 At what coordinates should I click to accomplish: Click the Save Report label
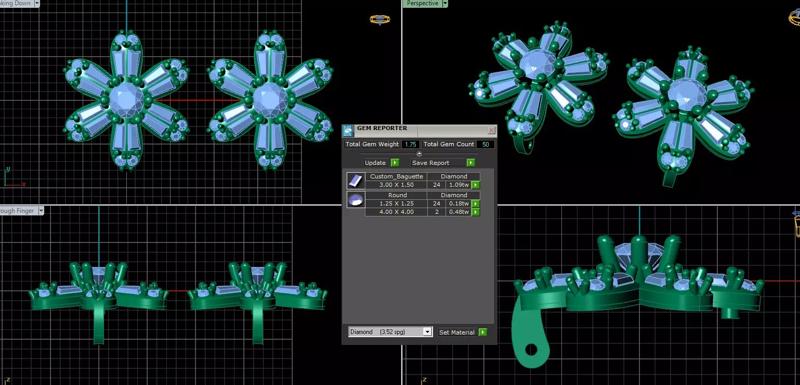click(431, 163)
